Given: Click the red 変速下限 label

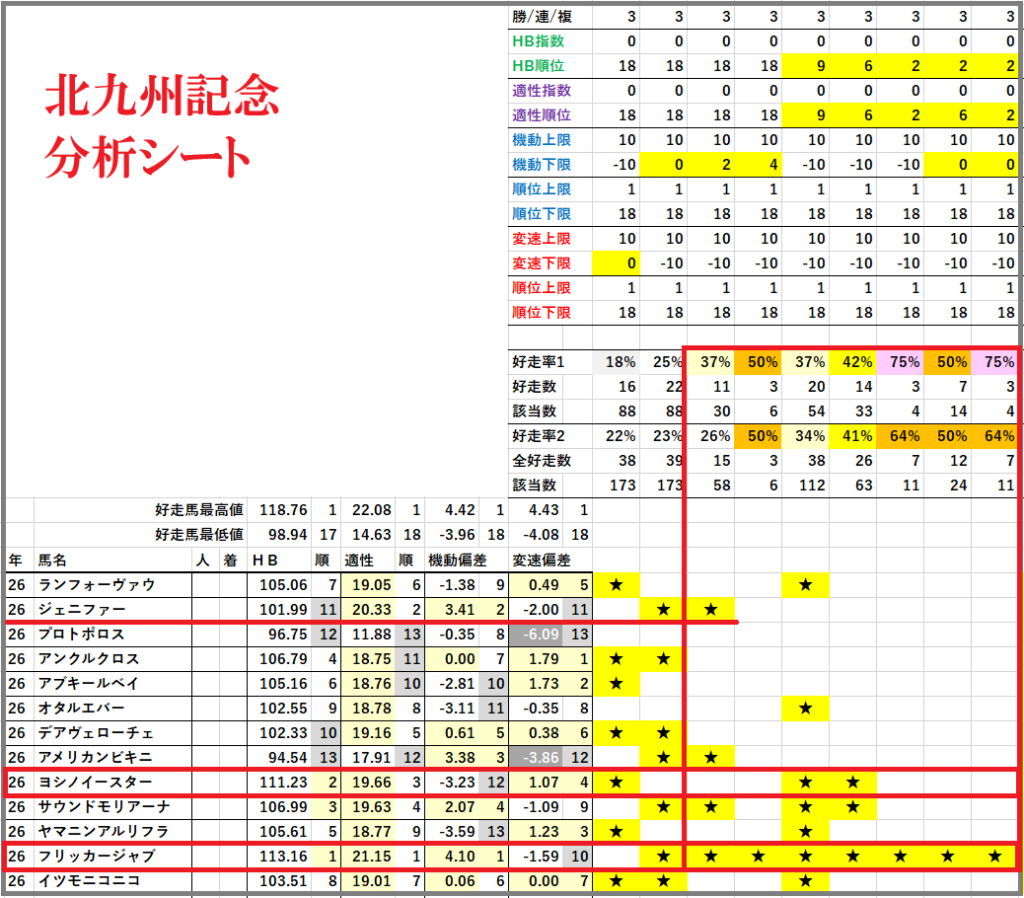Looking at the screenshot, I should point(541,263).
